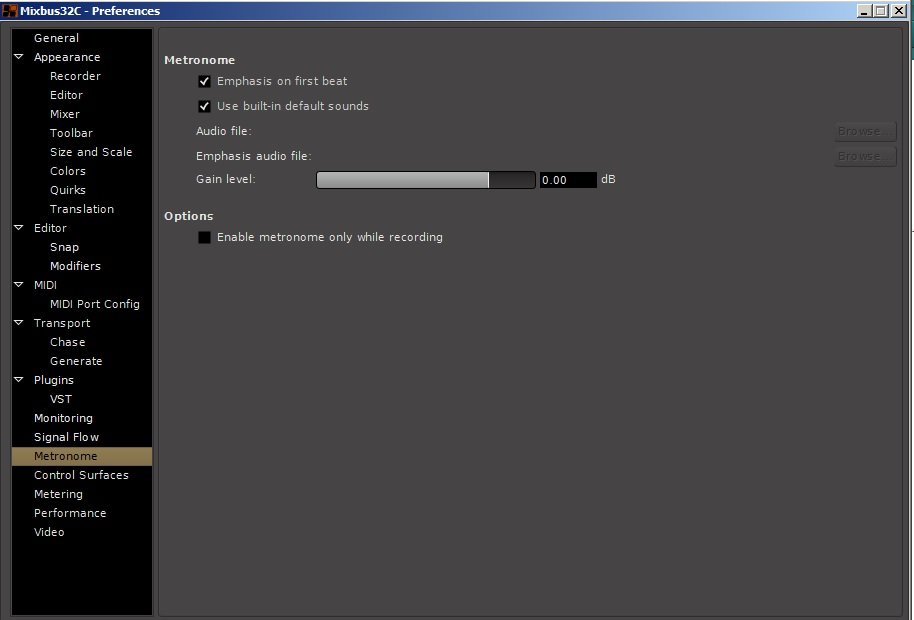
Task: Open Size and Scale settings
Action: coord(91,152)
